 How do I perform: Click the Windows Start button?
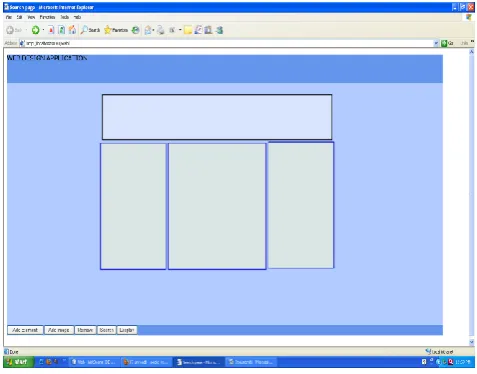18,362
